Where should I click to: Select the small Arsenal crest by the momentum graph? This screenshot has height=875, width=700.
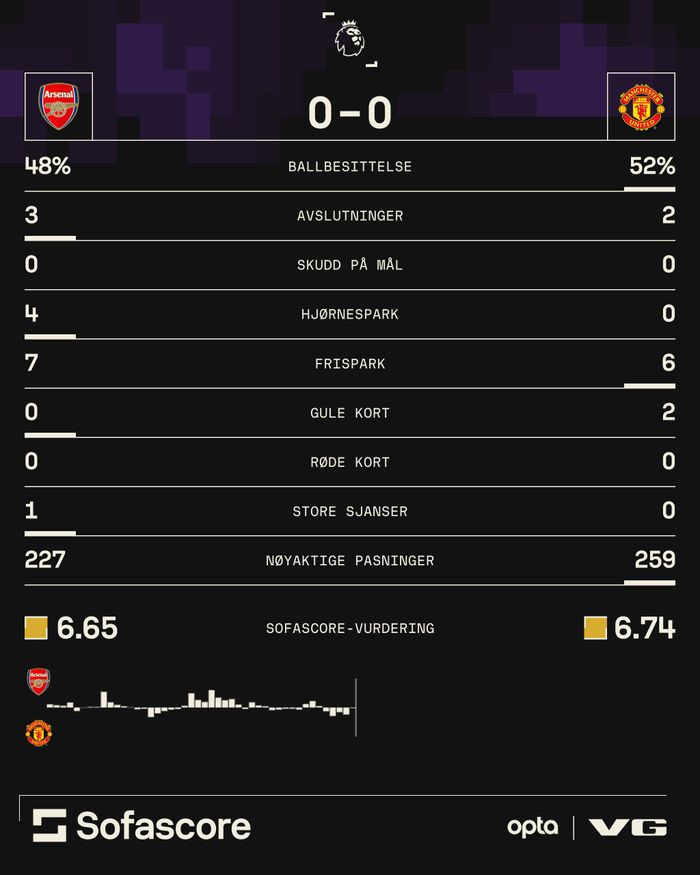pyautogui.click(x=38, y=682)
